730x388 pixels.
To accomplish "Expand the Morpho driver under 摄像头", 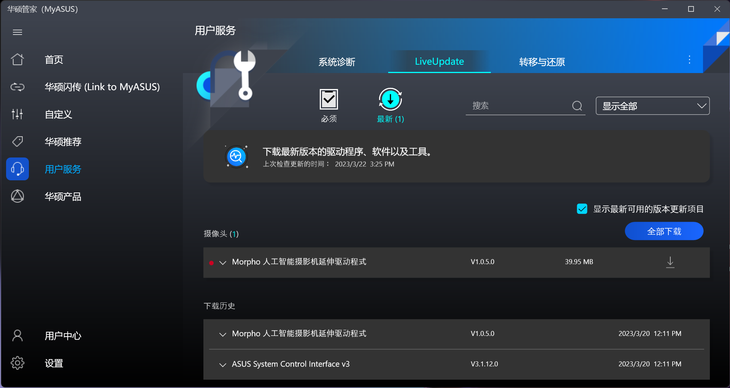I will pyautogui.click(x=223, y=263).
